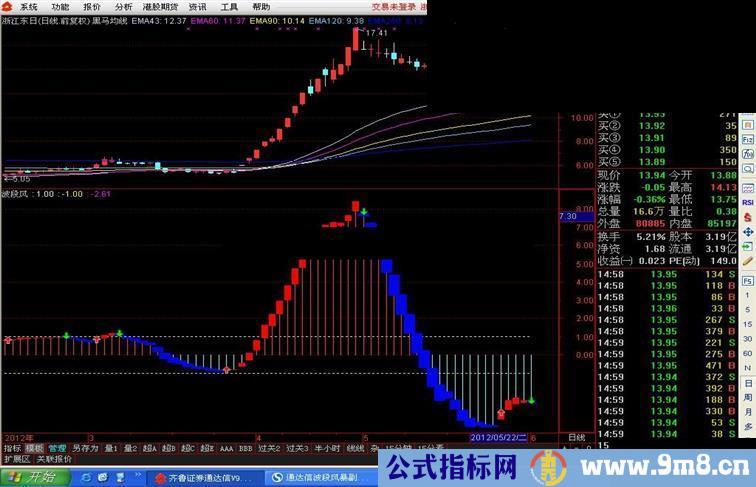
Task: Select the N period option in sidebar
Action: click(x=748, y=368)
